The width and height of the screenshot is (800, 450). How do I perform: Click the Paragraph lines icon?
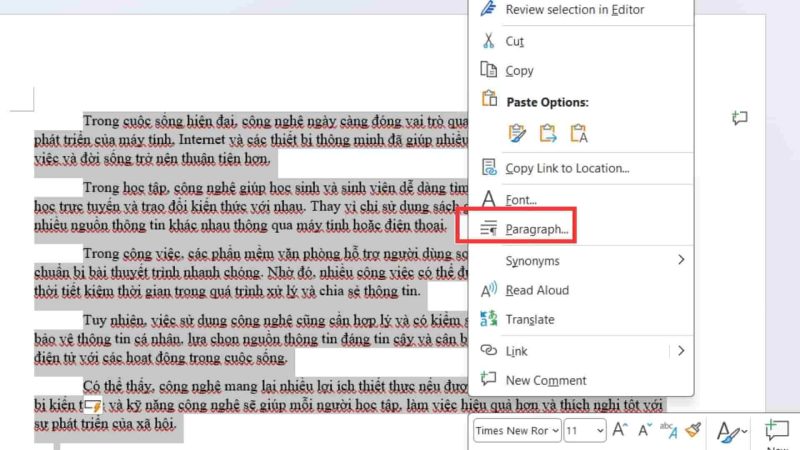pos(488,228)
